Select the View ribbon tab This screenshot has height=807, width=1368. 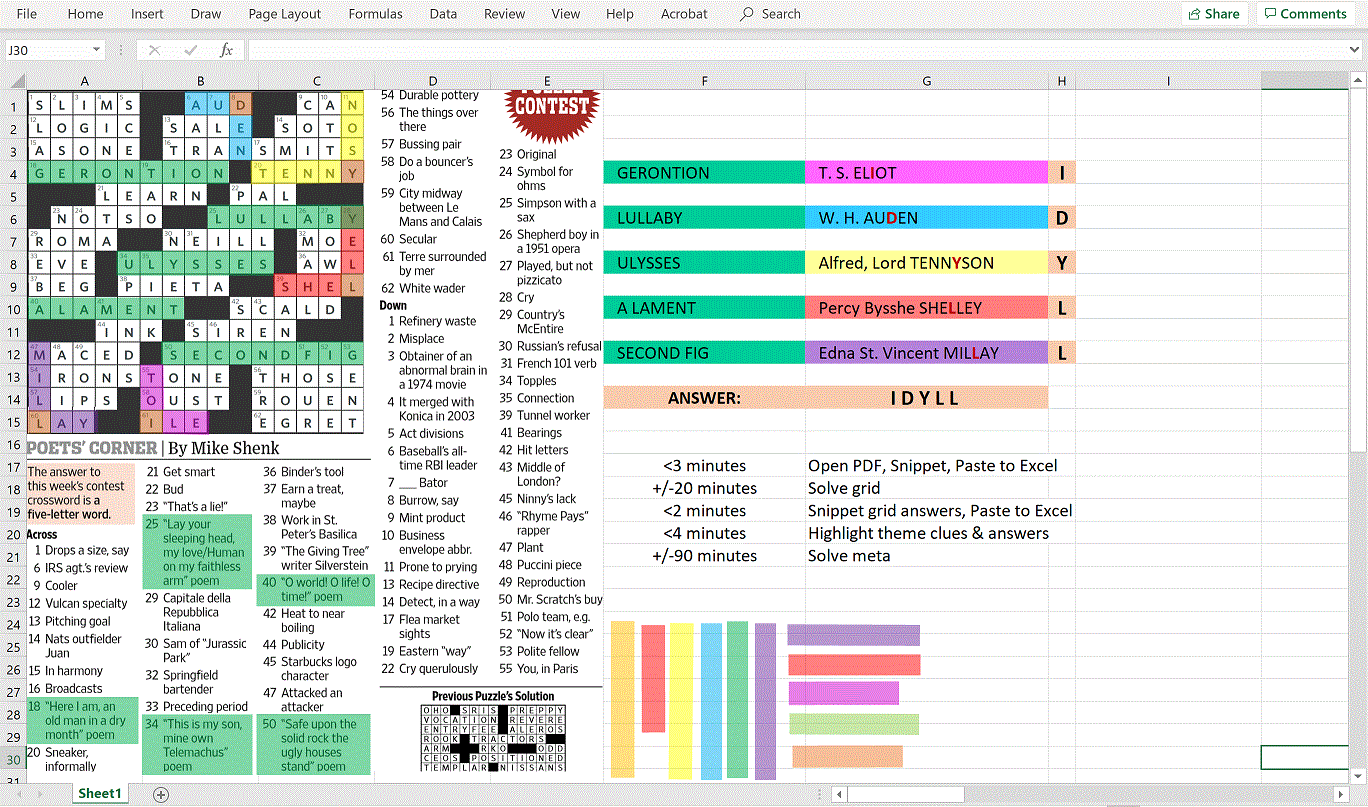565,14
